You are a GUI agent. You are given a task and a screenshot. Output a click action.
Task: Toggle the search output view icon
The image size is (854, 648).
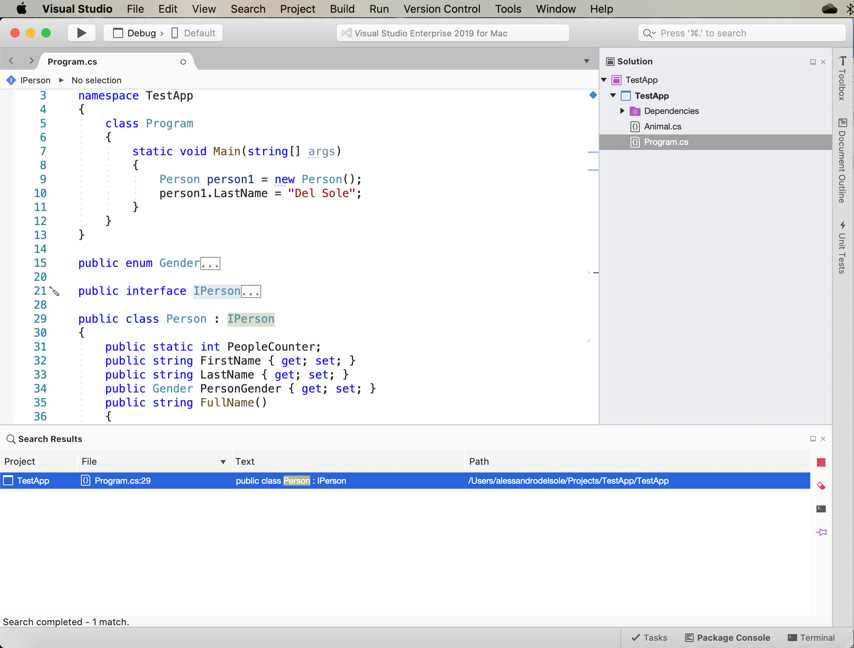point(821,509)
